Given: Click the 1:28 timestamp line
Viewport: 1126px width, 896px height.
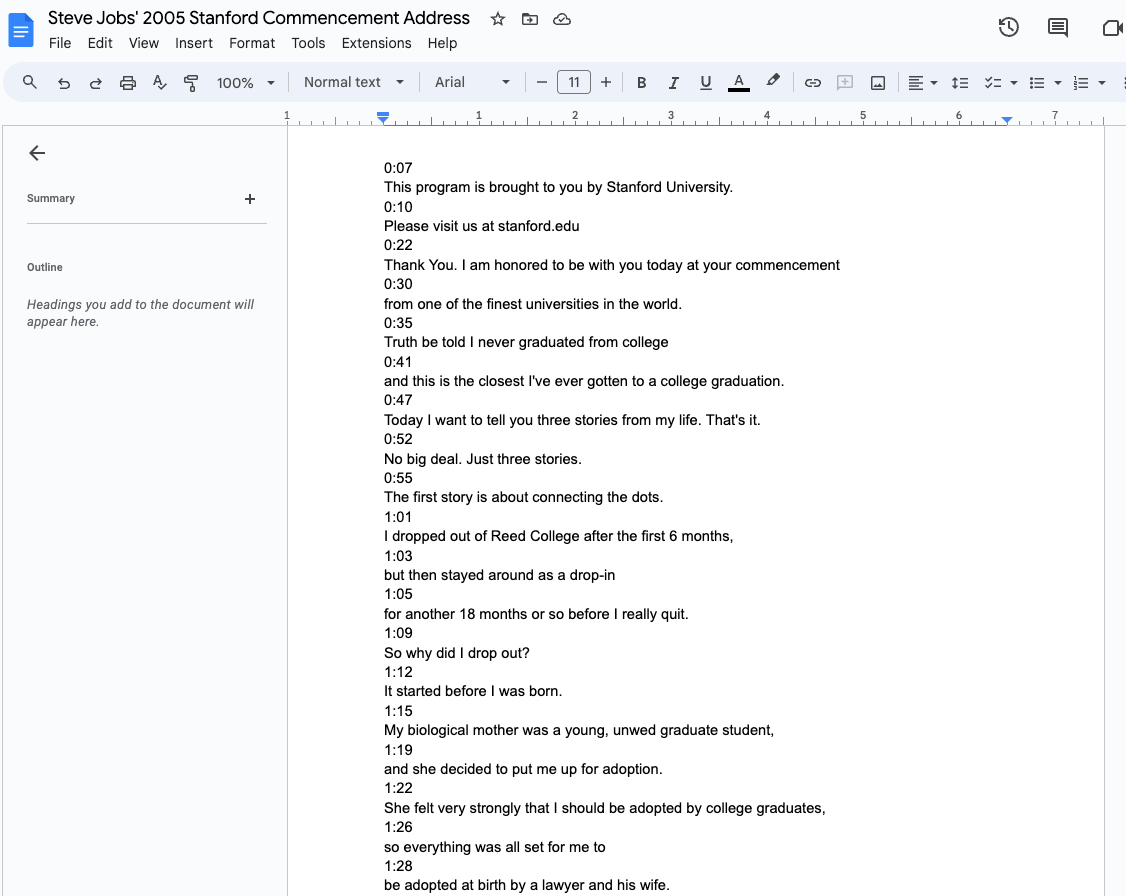Looking at the screenshot, I should (x=398, y=866).
